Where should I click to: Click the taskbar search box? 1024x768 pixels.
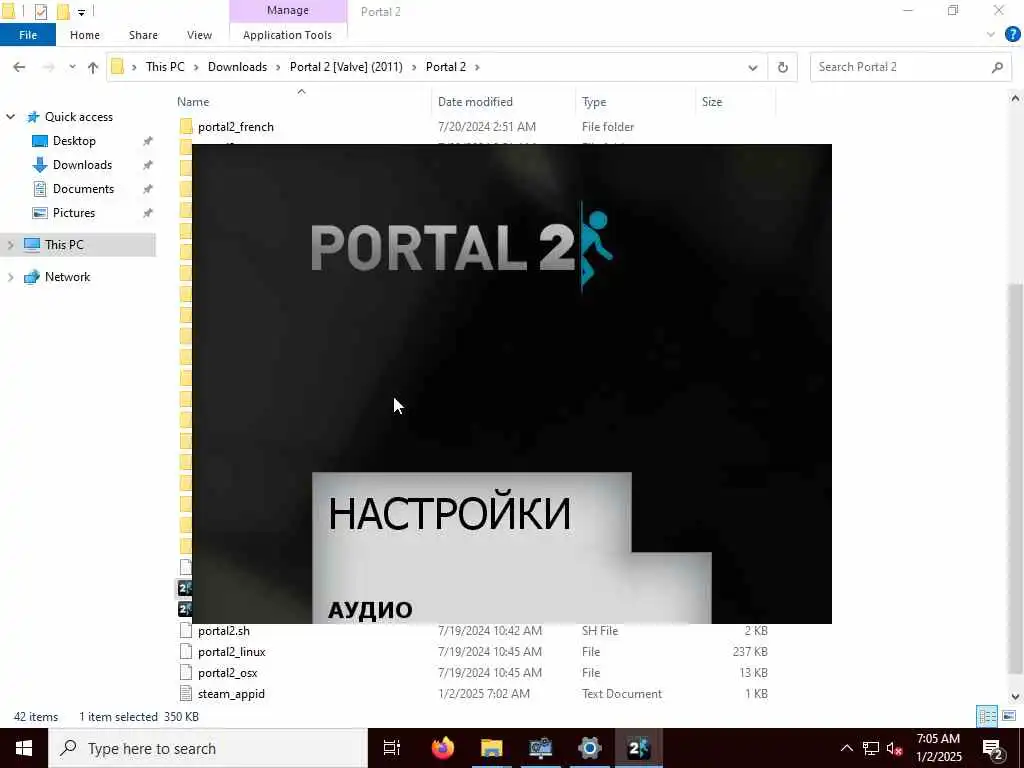tap(208, 748)
